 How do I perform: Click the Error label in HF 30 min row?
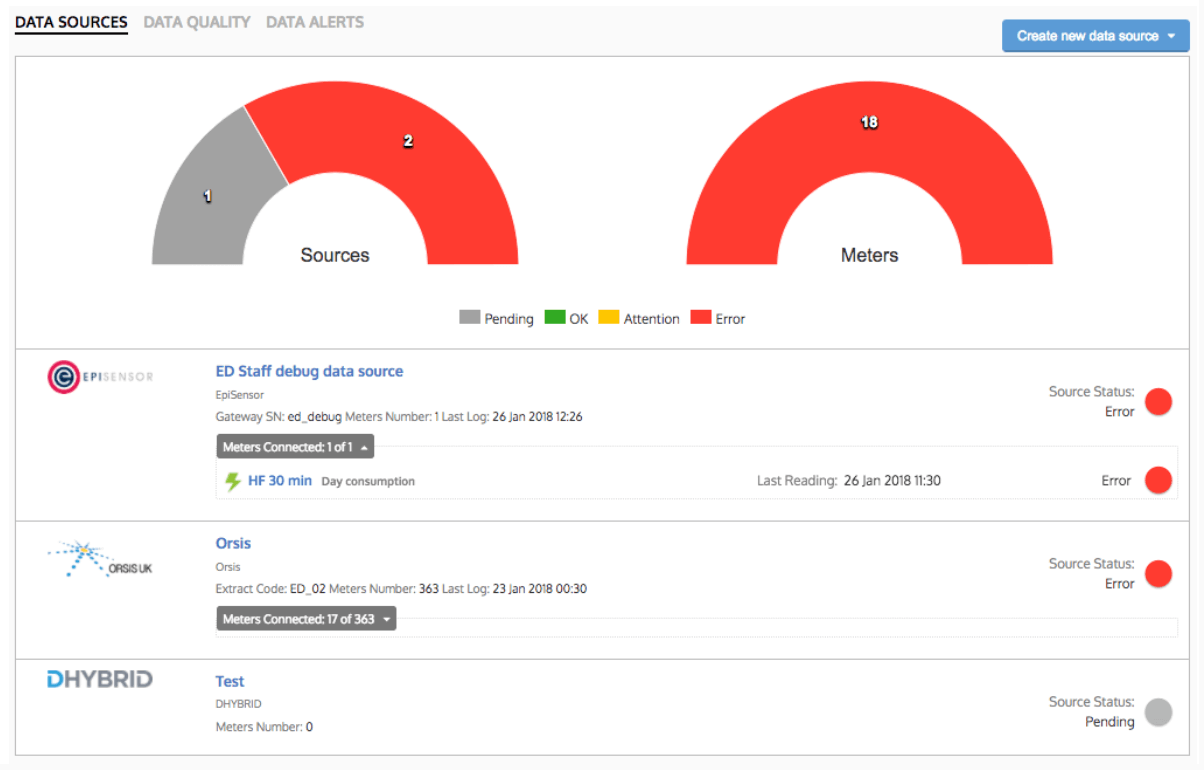tap(1116, 481)
